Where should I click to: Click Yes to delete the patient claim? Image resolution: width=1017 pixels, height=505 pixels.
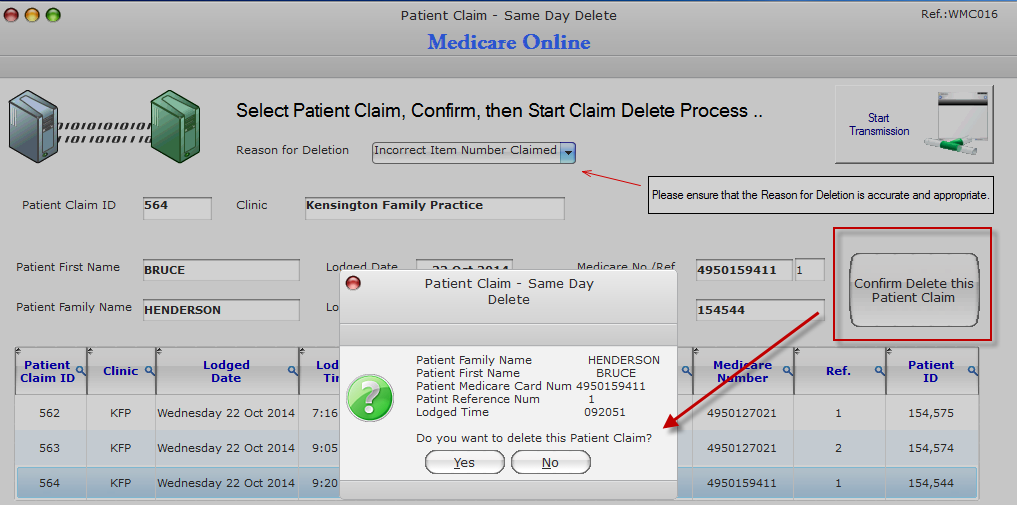tap(464, 462)
